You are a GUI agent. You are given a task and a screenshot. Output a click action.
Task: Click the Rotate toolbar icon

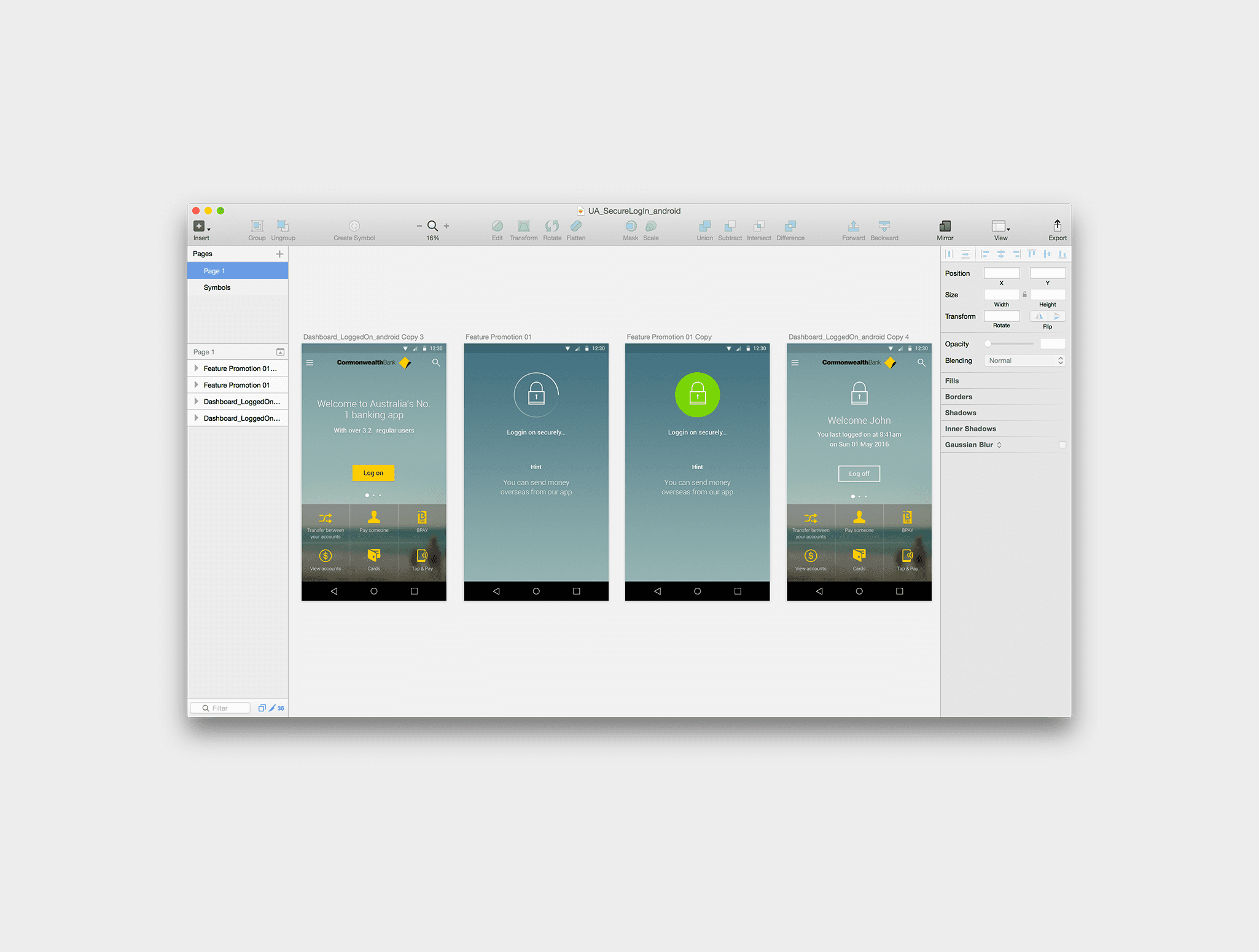coord(552,227)
